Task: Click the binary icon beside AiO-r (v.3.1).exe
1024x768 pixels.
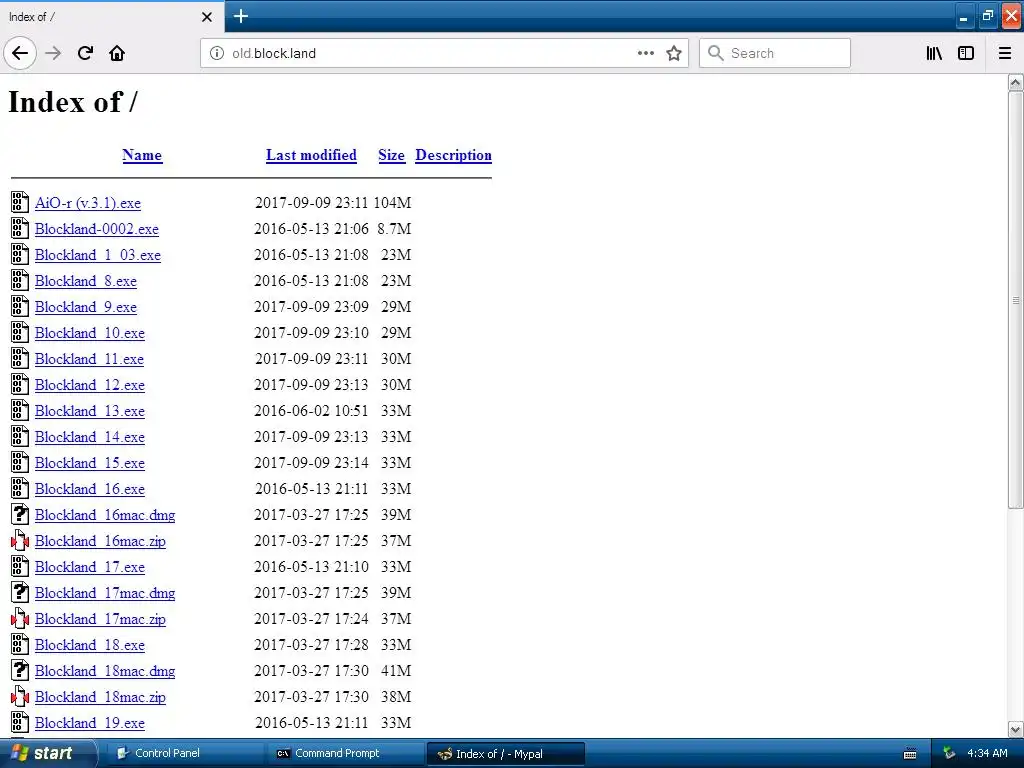Action: (20, 202)
